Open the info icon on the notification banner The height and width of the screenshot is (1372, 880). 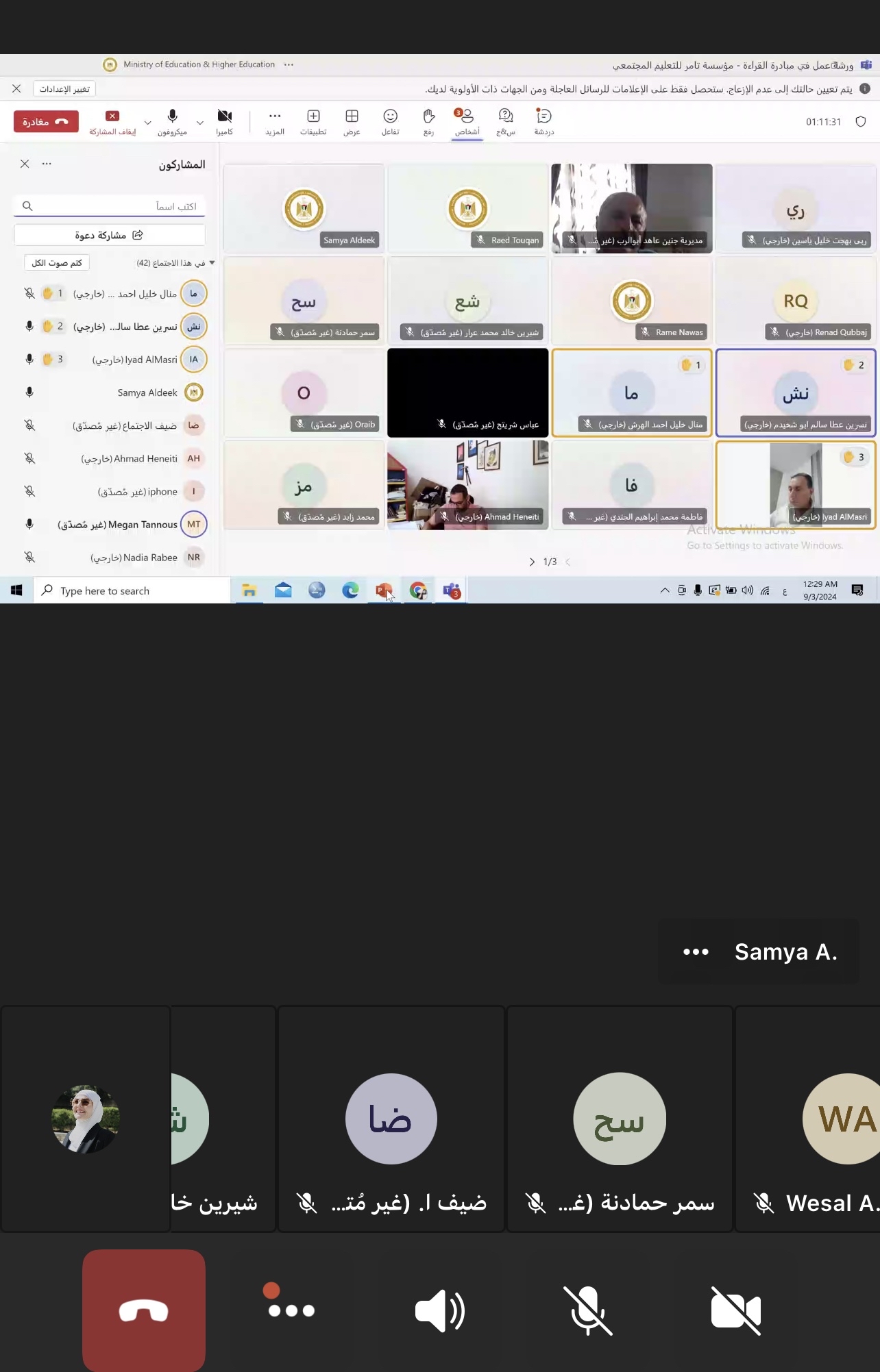[865, 88]
